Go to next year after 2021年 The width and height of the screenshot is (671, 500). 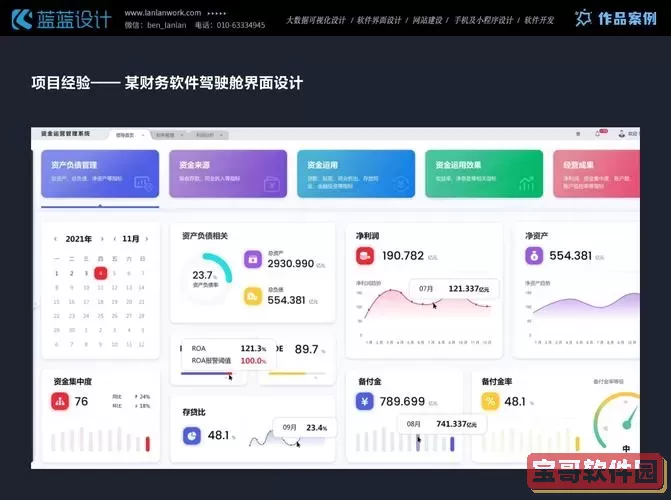click(x=102, y=239)
